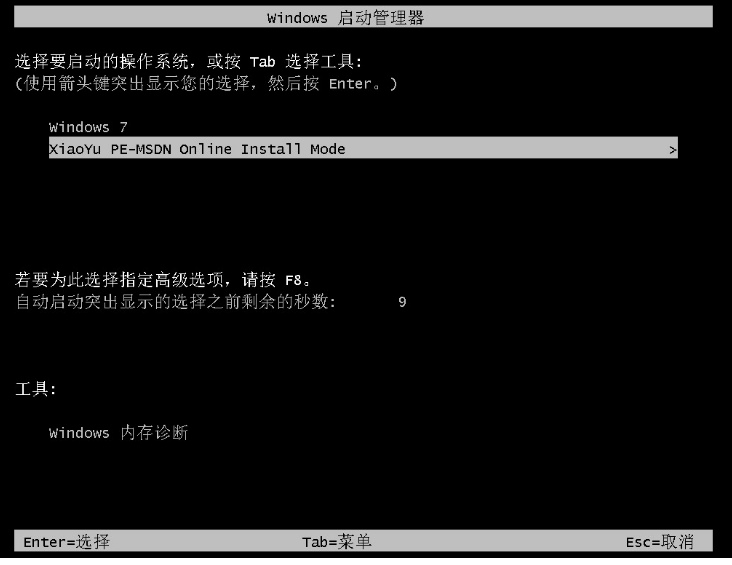Click the Enter=选择 hint
Viewport: 732px width, 565px height.
66,542
